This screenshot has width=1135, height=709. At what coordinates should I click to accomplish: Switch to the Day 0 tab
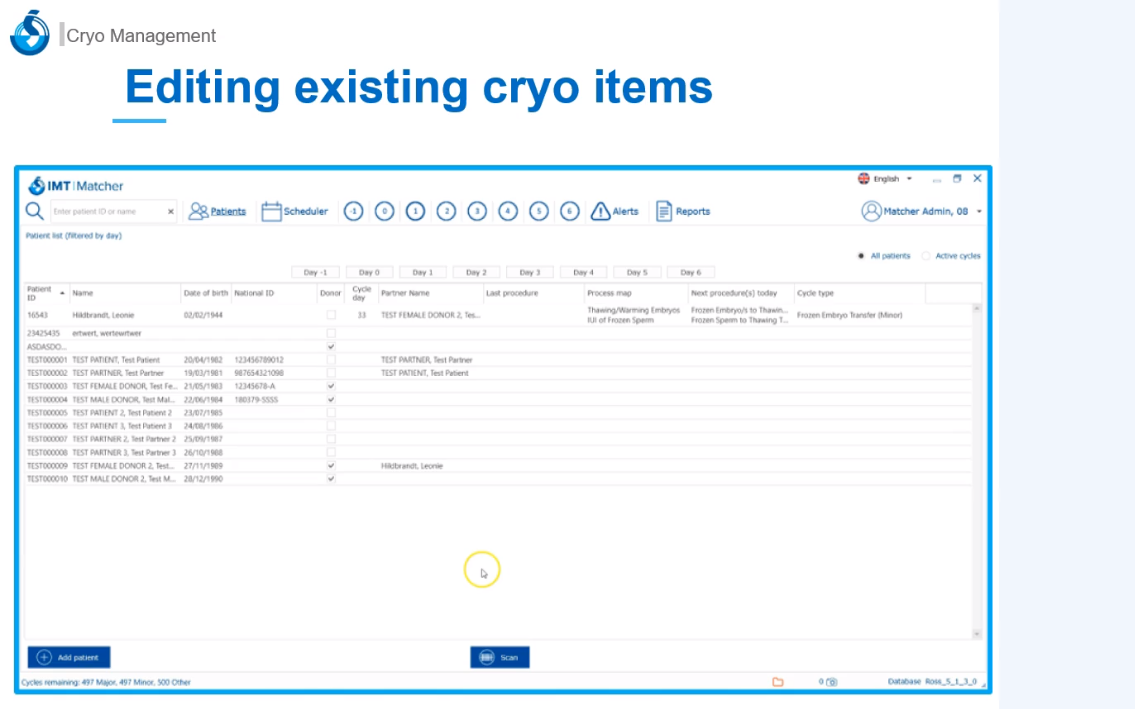369,272
